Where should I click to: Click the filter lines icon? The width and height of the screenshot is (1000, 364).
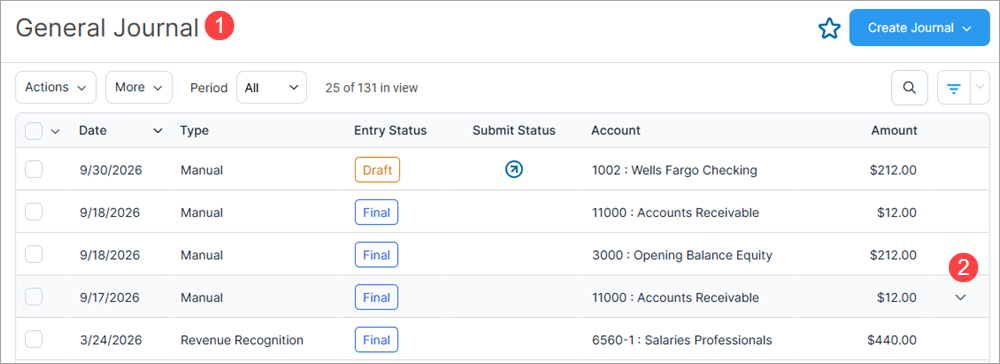click(x=953, y=88)
